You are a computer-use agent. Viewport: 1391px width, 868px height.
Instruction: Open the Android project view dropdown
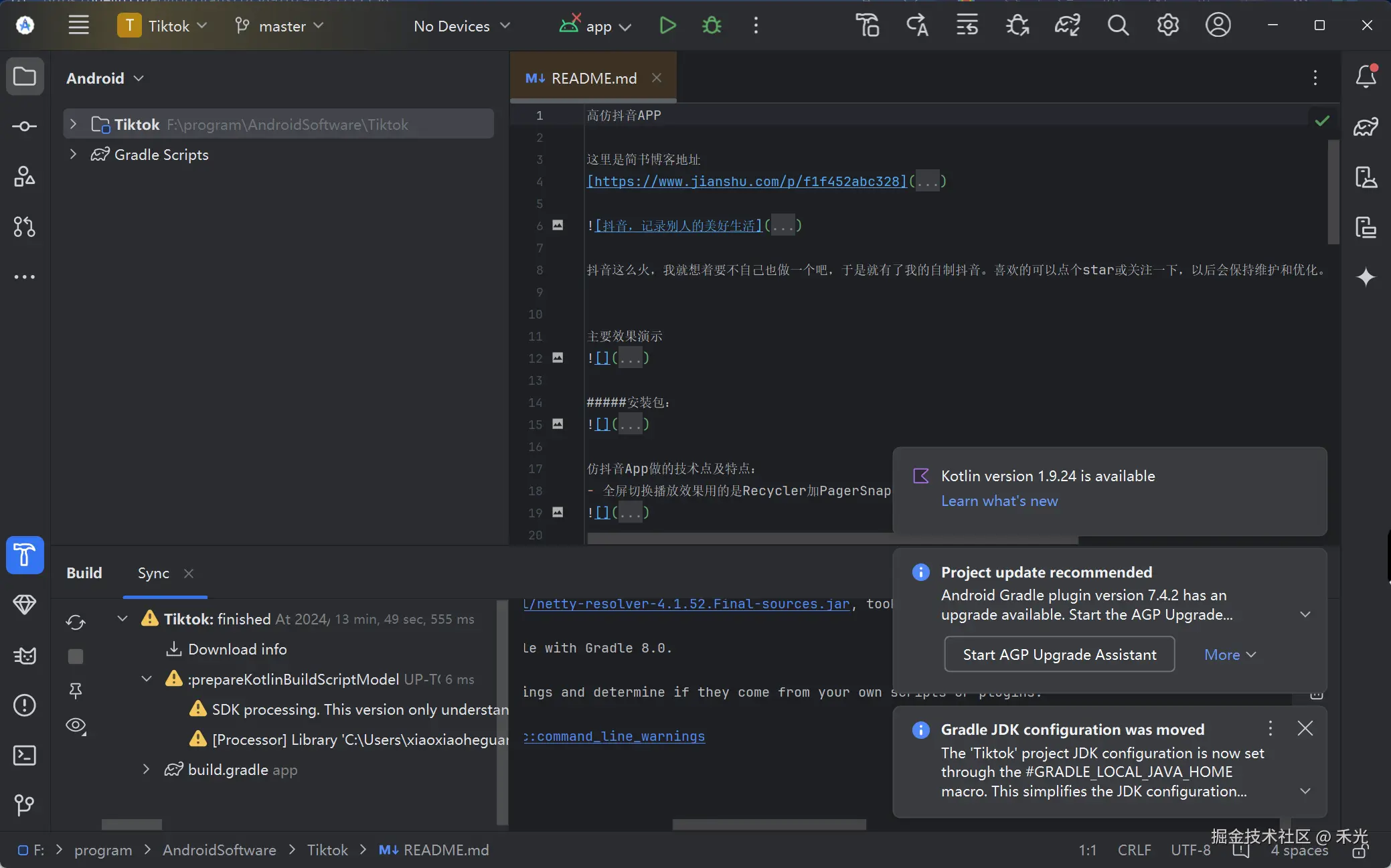point(105,78)
